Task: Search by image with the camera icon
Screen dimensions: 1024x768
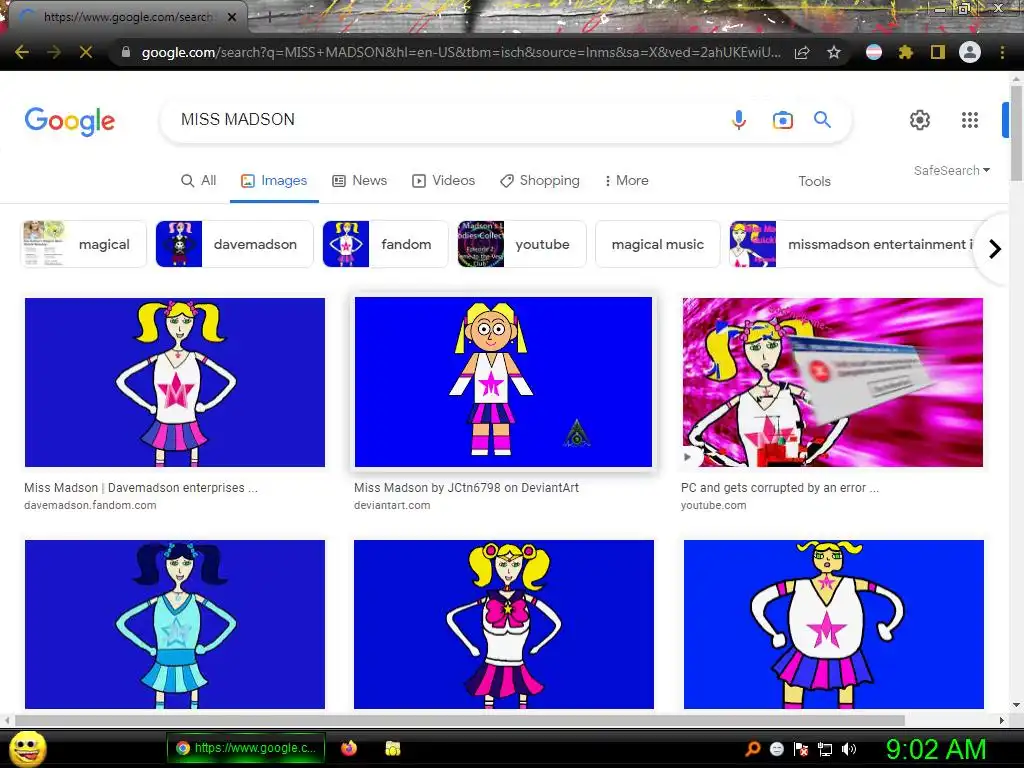Action: coord(782,120)
